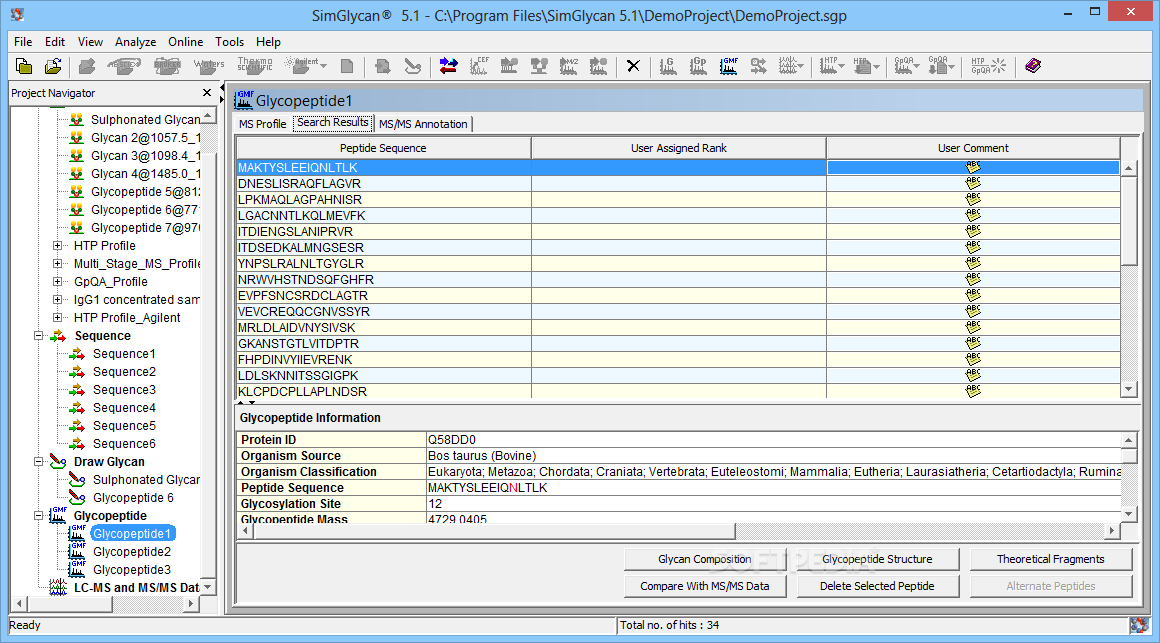Collapse the Sequence tree node

[x=38, y=336]
